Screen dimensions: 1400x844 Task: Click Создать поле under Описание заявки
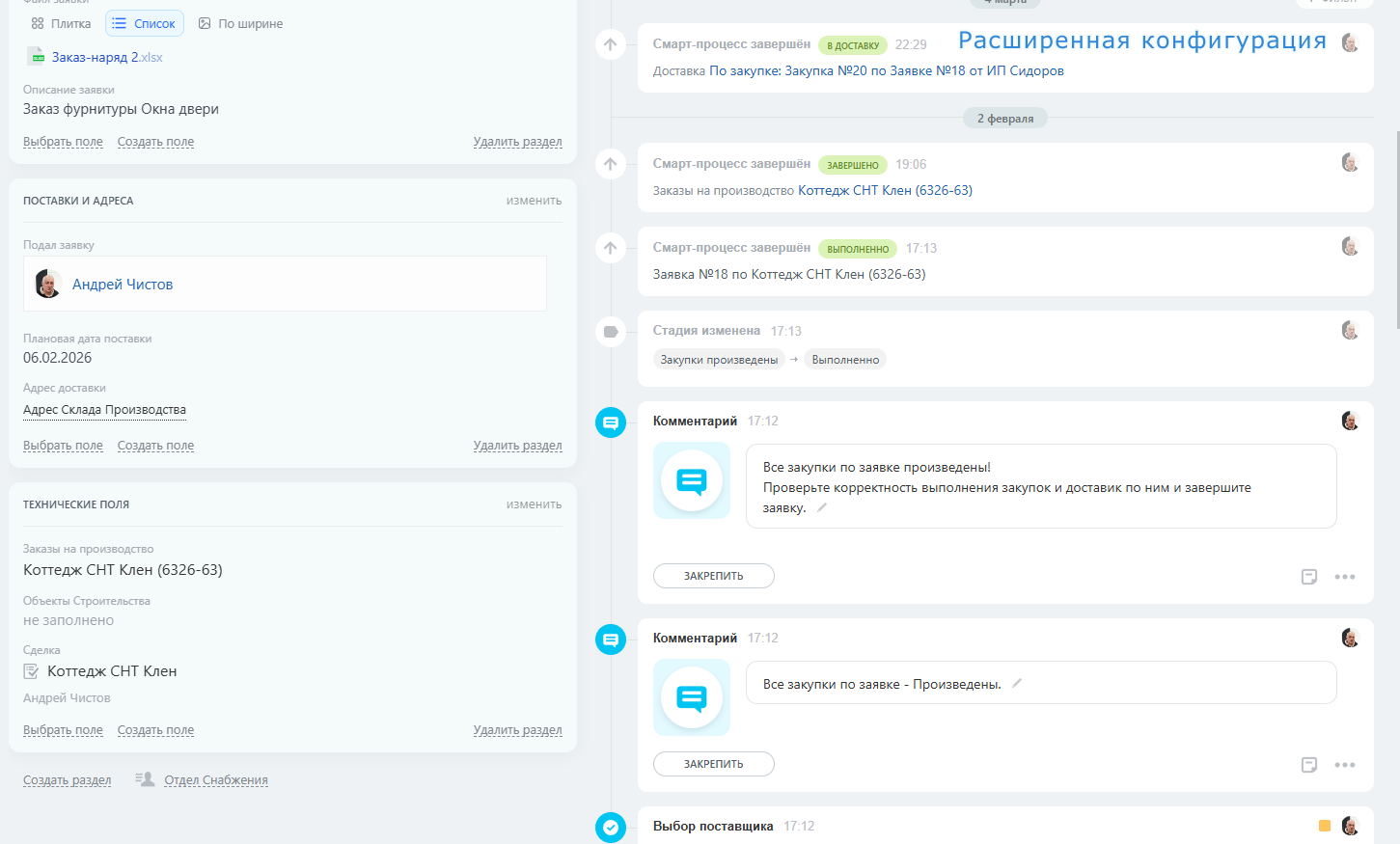(x=155, y=142)
